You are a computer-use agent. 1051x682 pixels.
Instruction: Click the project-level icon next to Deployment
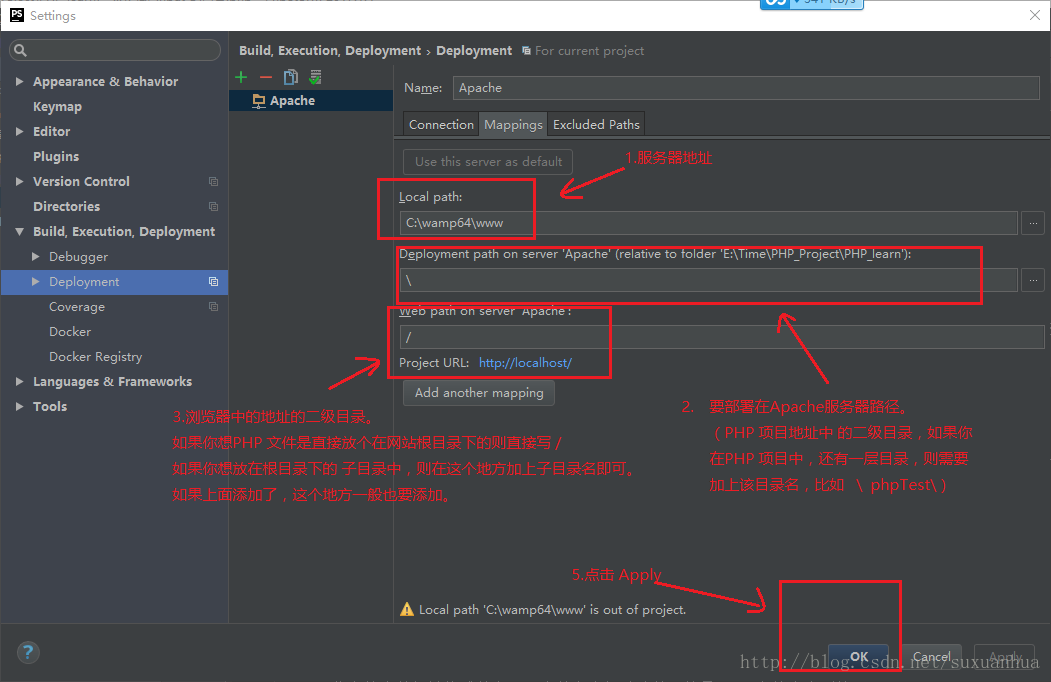[213, 282]
